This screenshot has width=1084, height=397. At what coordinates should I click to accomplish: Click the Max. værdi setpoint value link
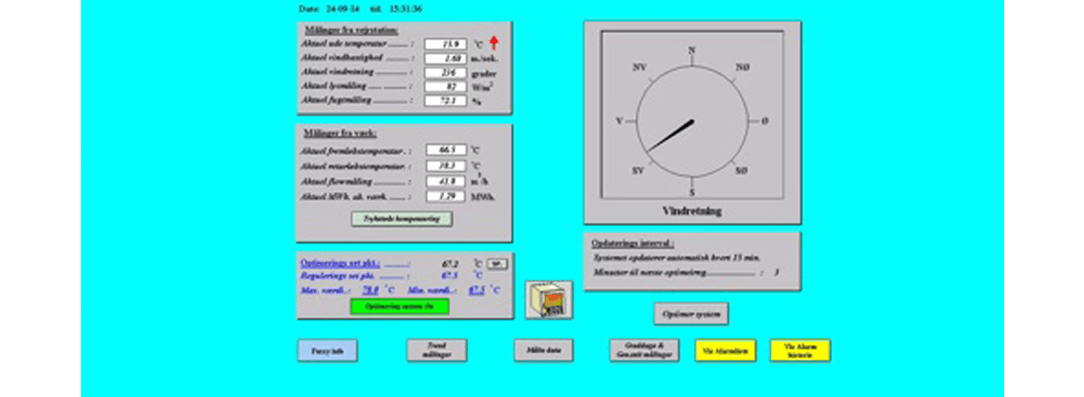coord(371,290)
